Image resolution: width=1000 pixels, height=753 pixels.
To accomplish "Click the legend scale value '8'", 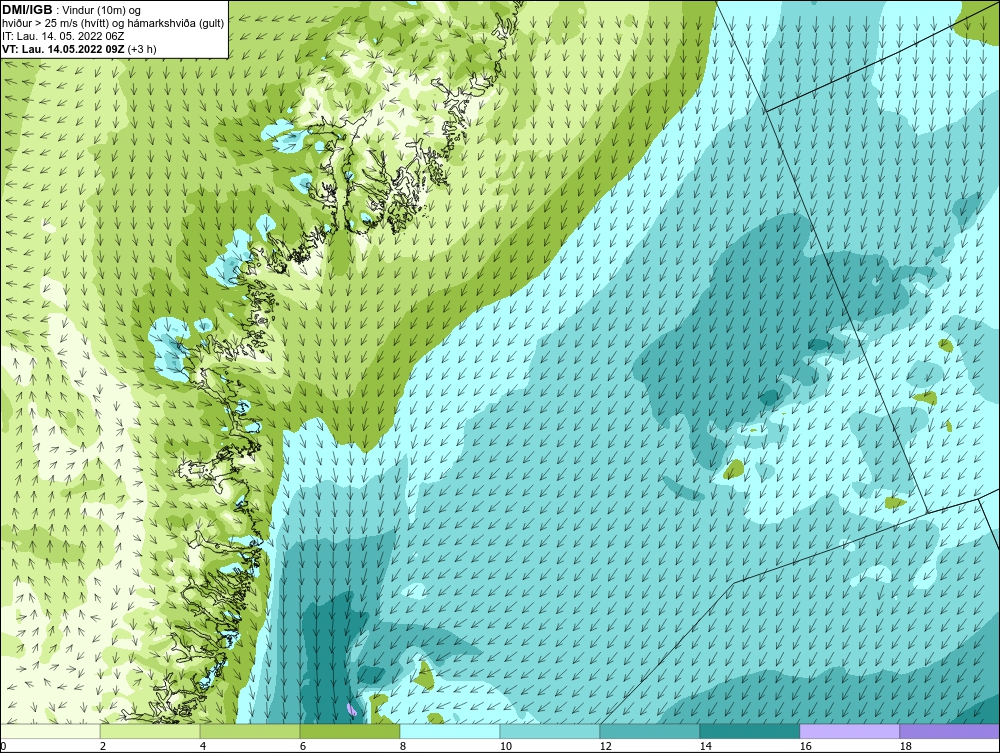I will [402, 746].
